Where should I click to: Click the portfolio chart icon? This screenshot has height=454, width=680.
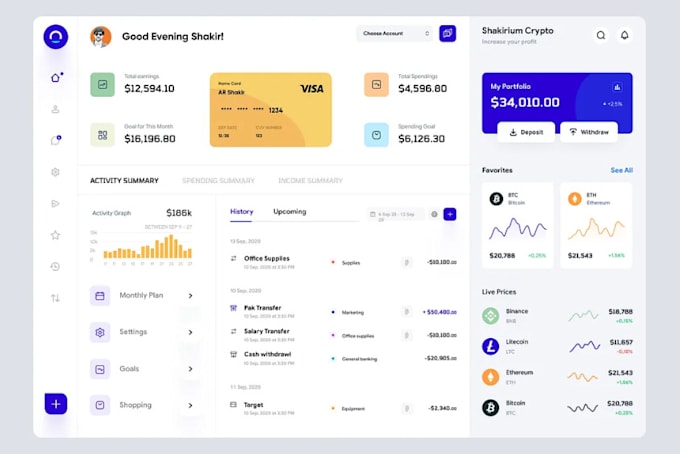(617, 87)
